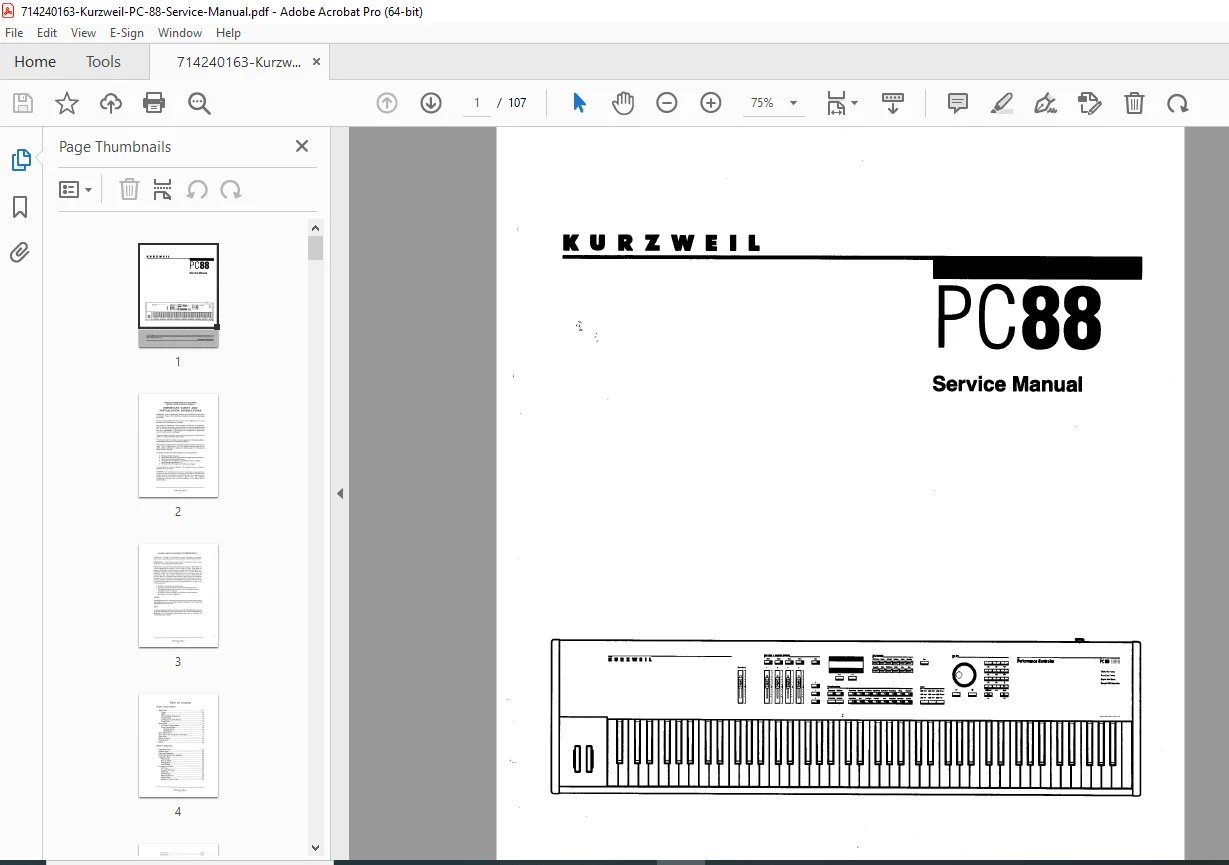
Task: Select the arrow selection tool
Action: click(x=579, y=103)
